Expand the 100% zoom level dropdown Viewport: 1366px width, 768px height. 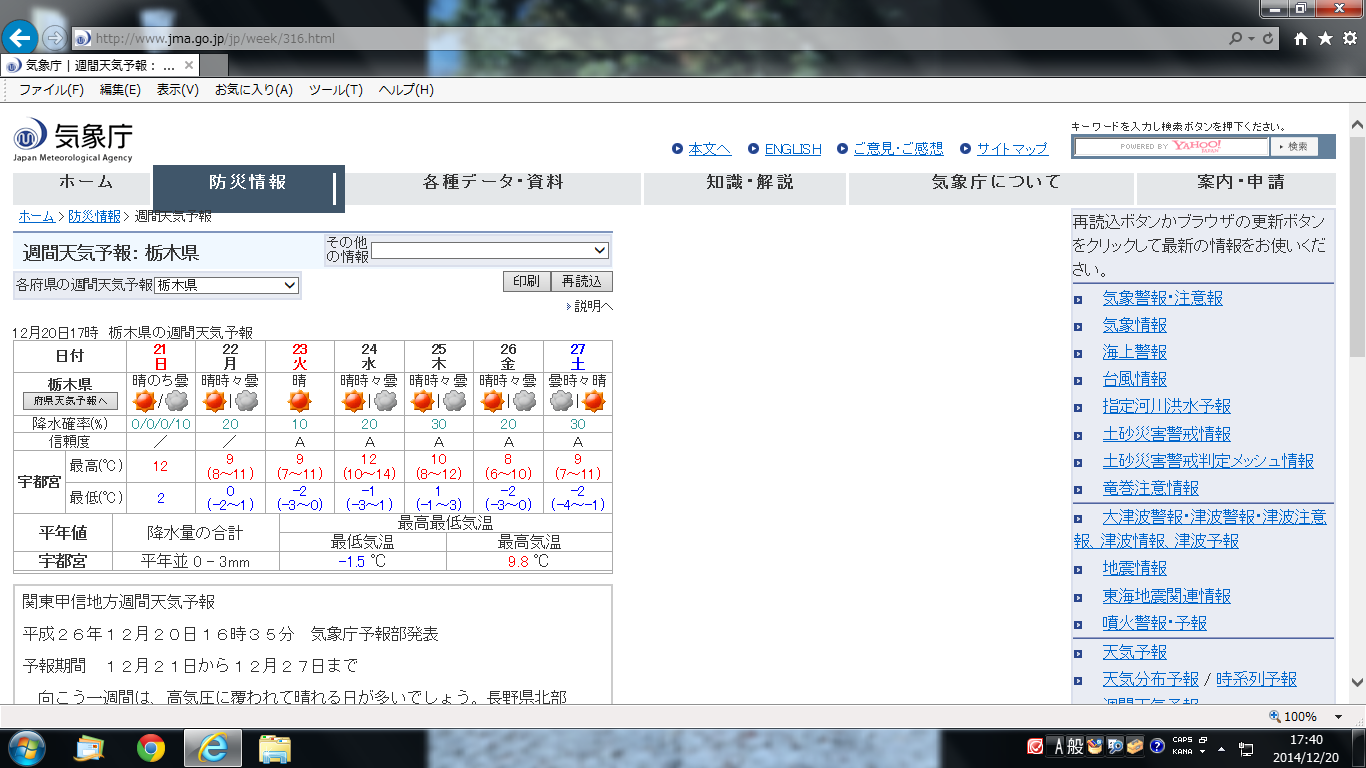pyautogui.click(x=1338, y=717)
